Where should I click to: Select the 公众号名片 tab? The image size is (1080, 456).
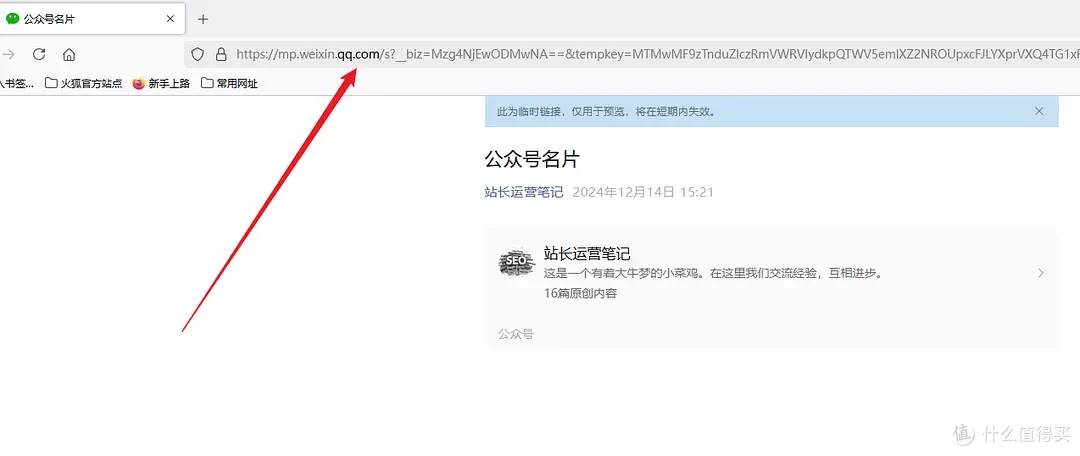(x=92, y=19)
